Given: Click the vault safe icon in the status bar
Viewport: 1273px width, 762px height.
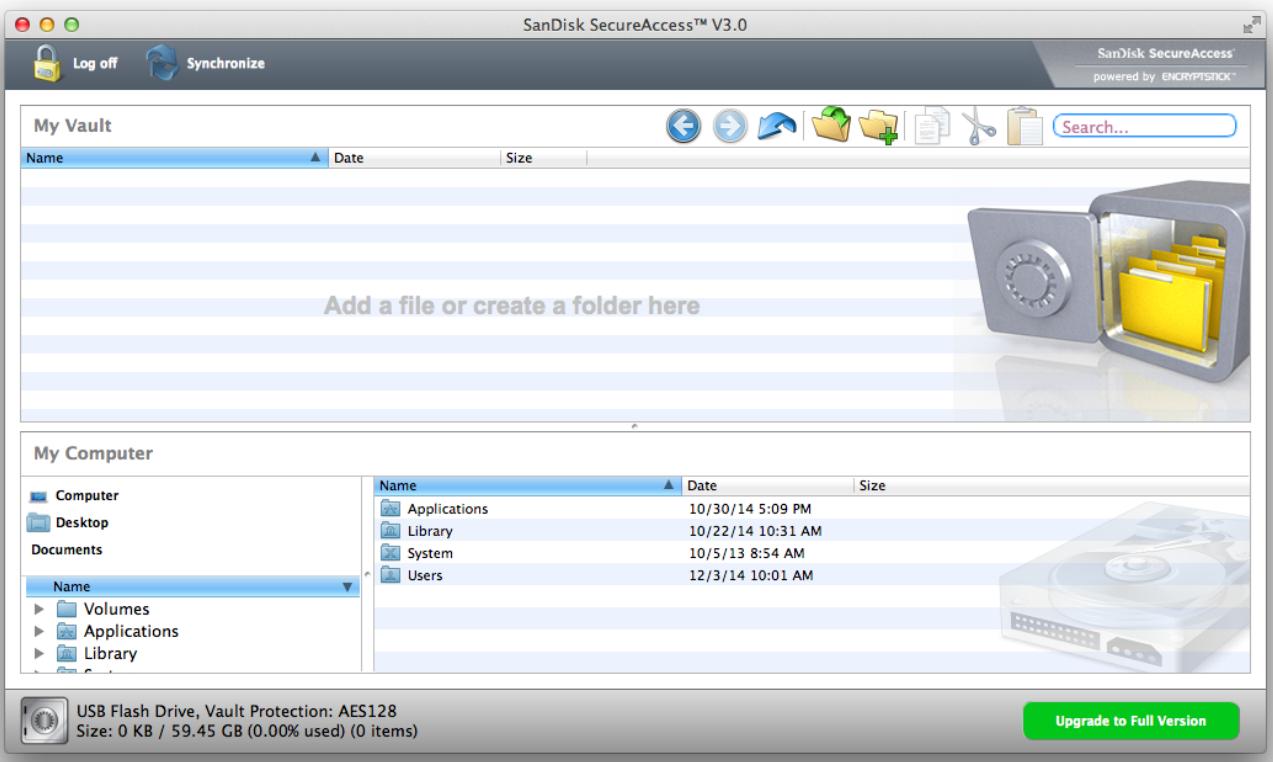Looking at the screenshot, I should pos(43,721).
